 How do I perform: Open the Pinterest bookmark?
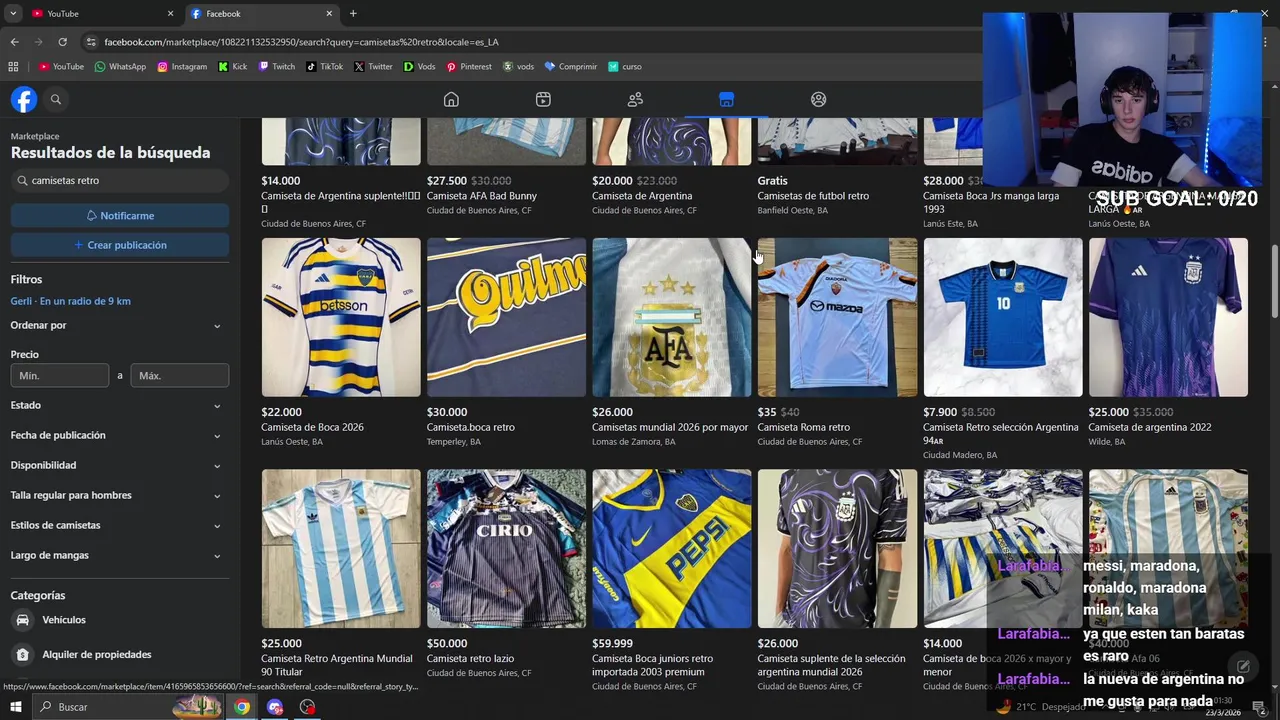469,66
